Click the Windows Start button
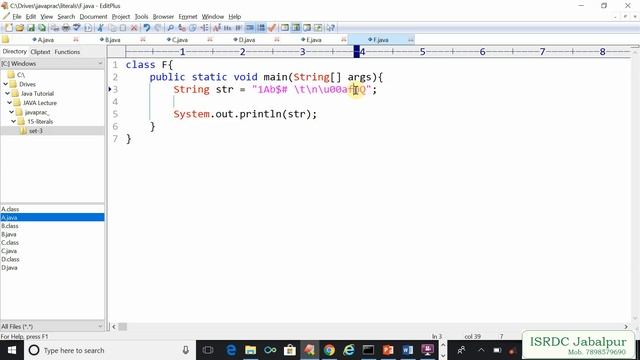The height and width of the screenshot is (360, 640). pyautogui.click(x=12, y=350)
